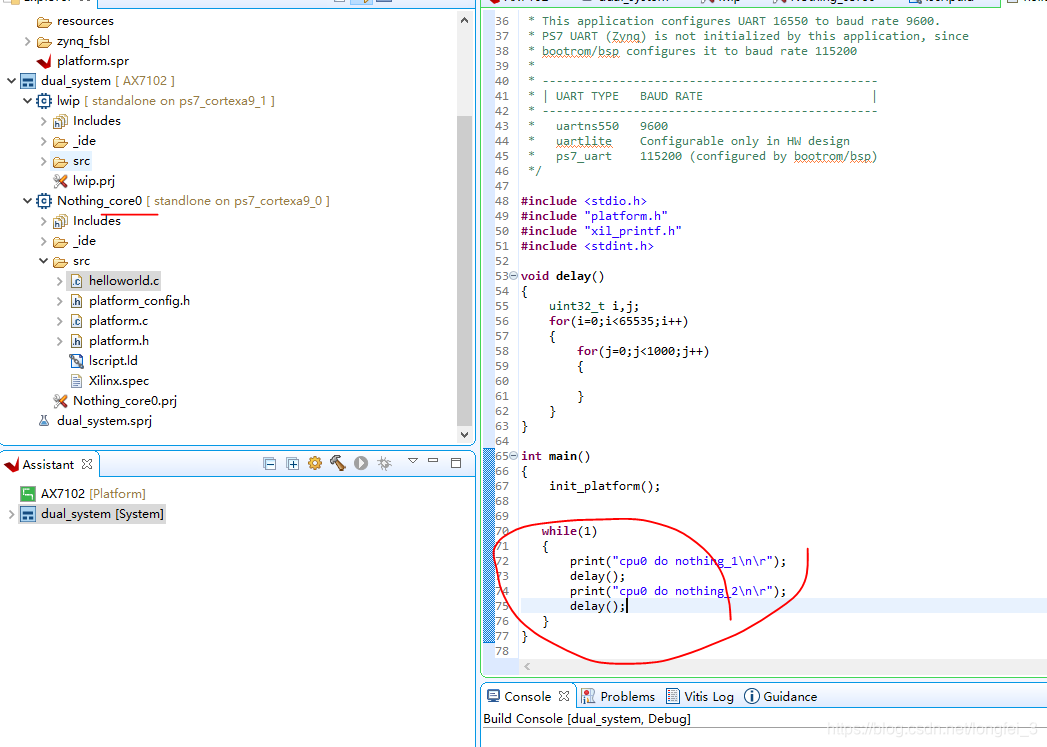Select AX7102 [Platform] in Assistant
This screenshot has width=1047, height=747.
click(x=92, y=494)
